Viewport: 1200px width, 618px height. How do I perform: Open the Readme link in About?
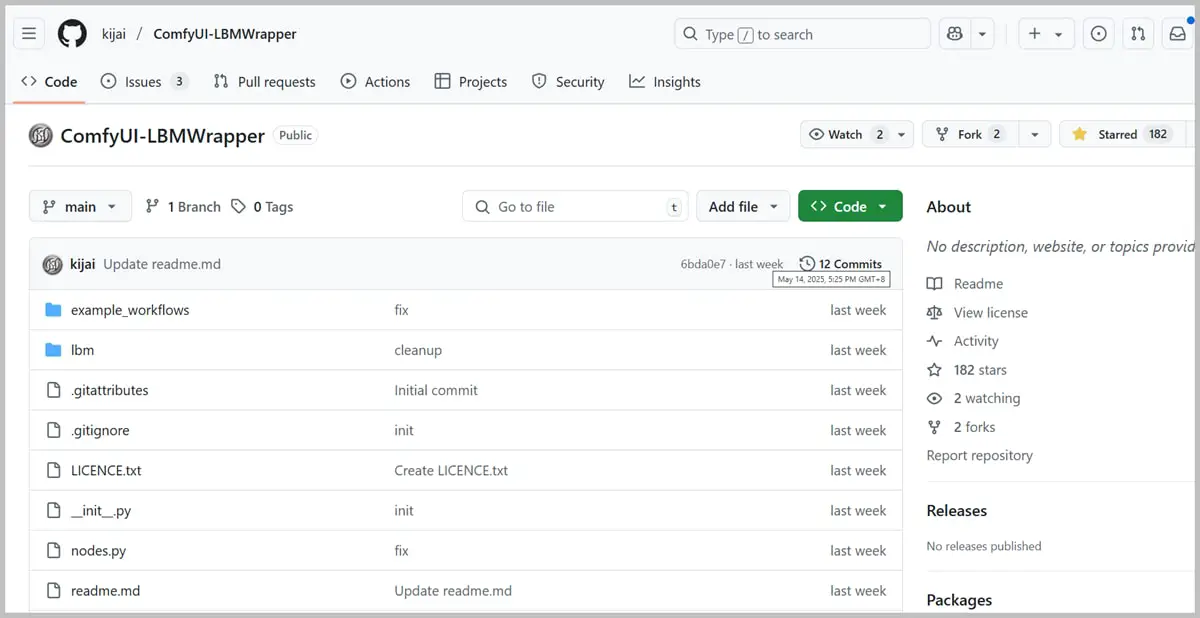[965, 284]
